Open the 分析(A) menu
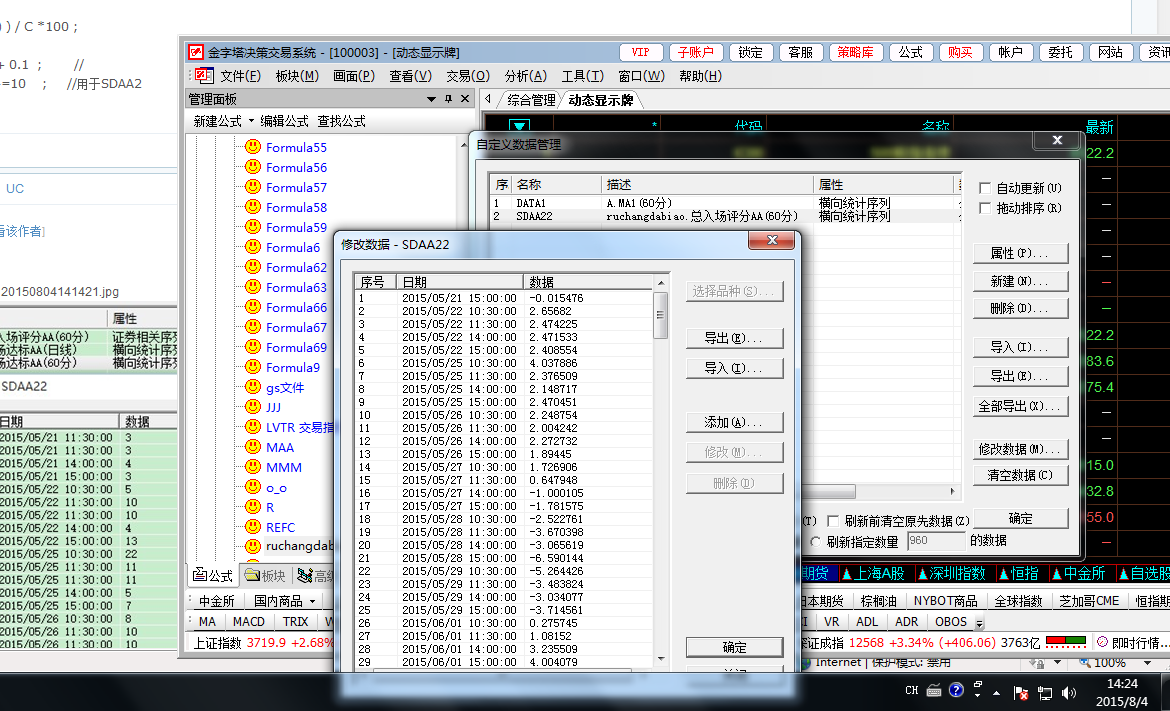 coord(525,76)
